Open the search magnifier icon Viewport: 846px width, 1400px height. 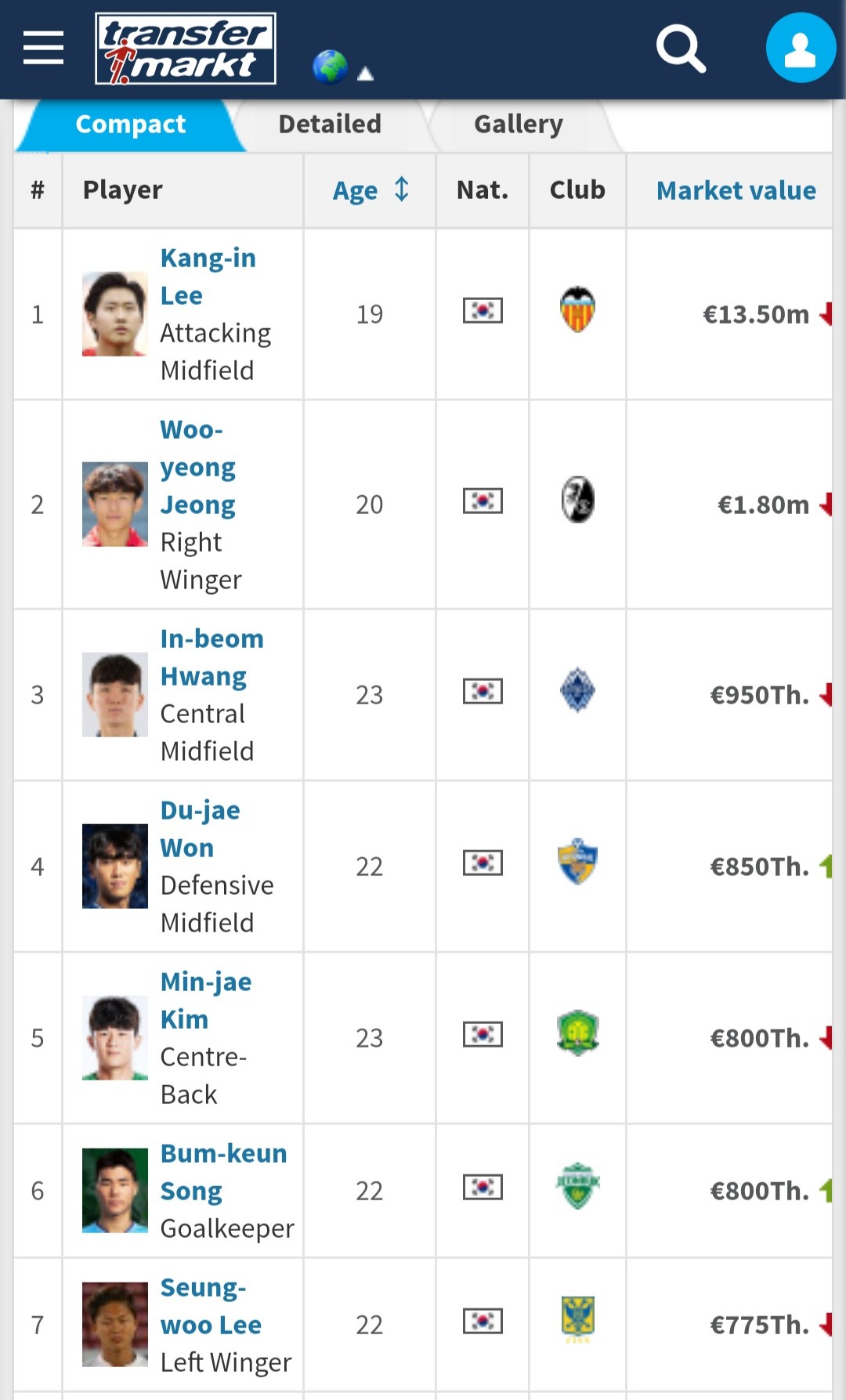tap(681, 49)
